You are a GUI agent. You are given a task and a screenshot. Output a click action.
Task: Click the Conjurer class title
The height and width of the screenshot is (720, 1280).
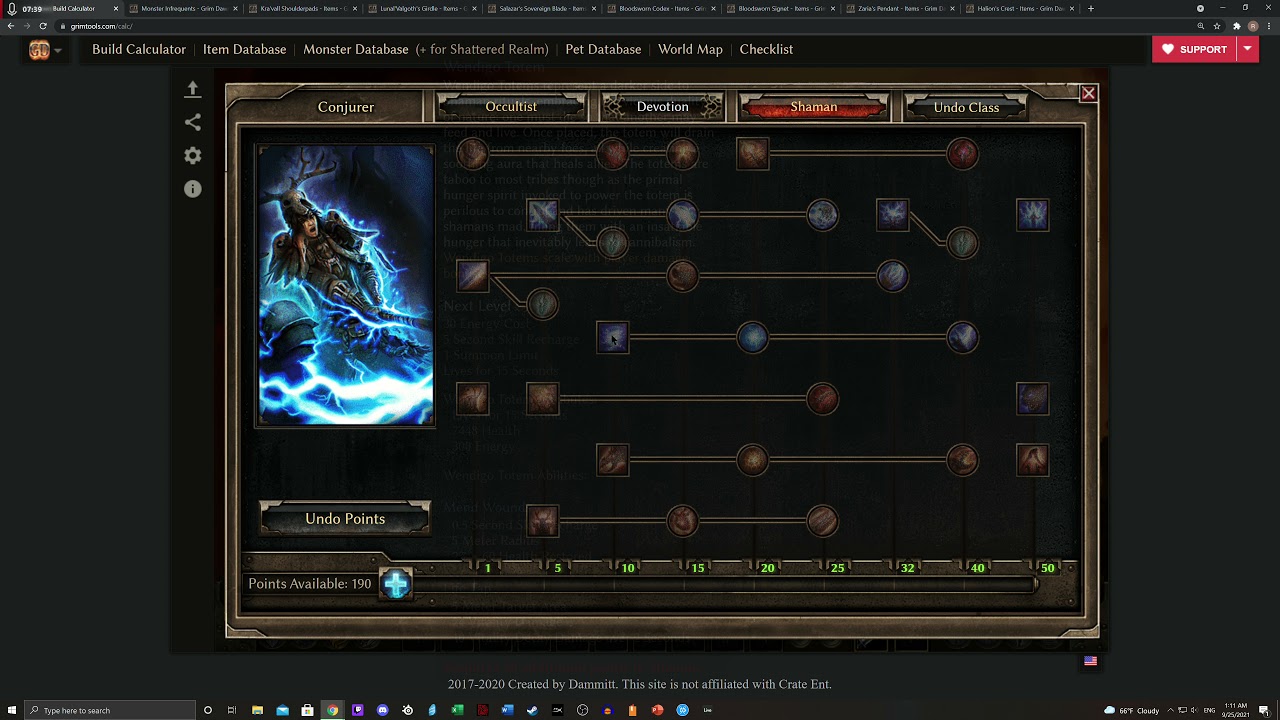[346, 107]
